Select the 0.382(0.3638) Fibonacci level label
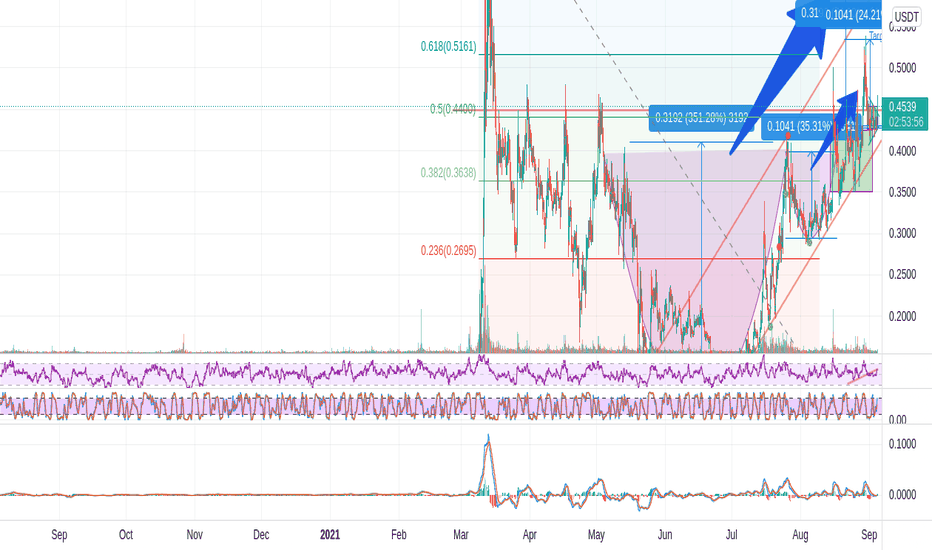932x550 pixels. (x=448, y=173)
